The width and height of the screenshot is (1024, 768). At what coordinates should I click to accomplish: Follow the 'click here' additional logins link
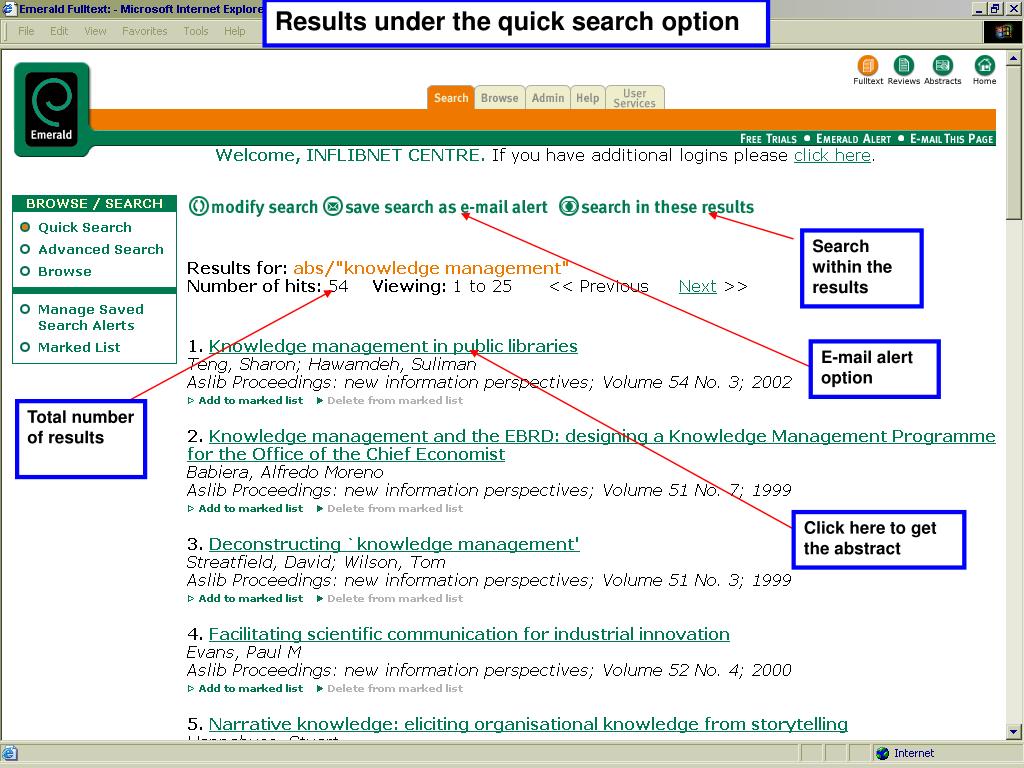click(x=832, y=155)
